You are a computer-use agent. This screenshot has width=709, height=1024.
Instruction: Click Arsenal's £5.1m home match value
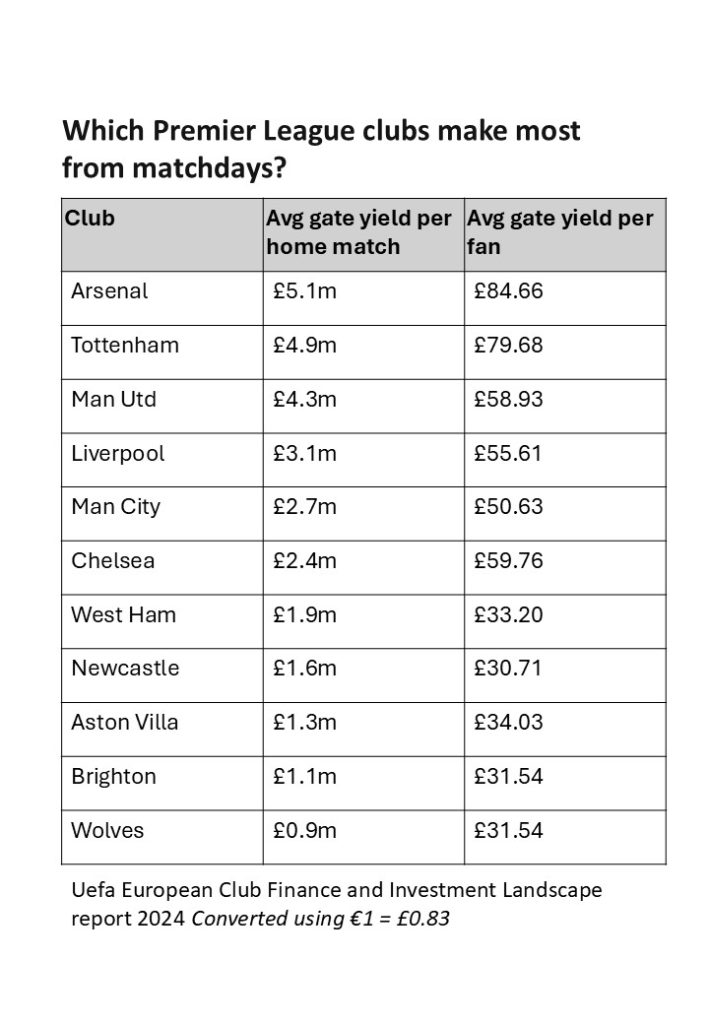pos(304,292)
